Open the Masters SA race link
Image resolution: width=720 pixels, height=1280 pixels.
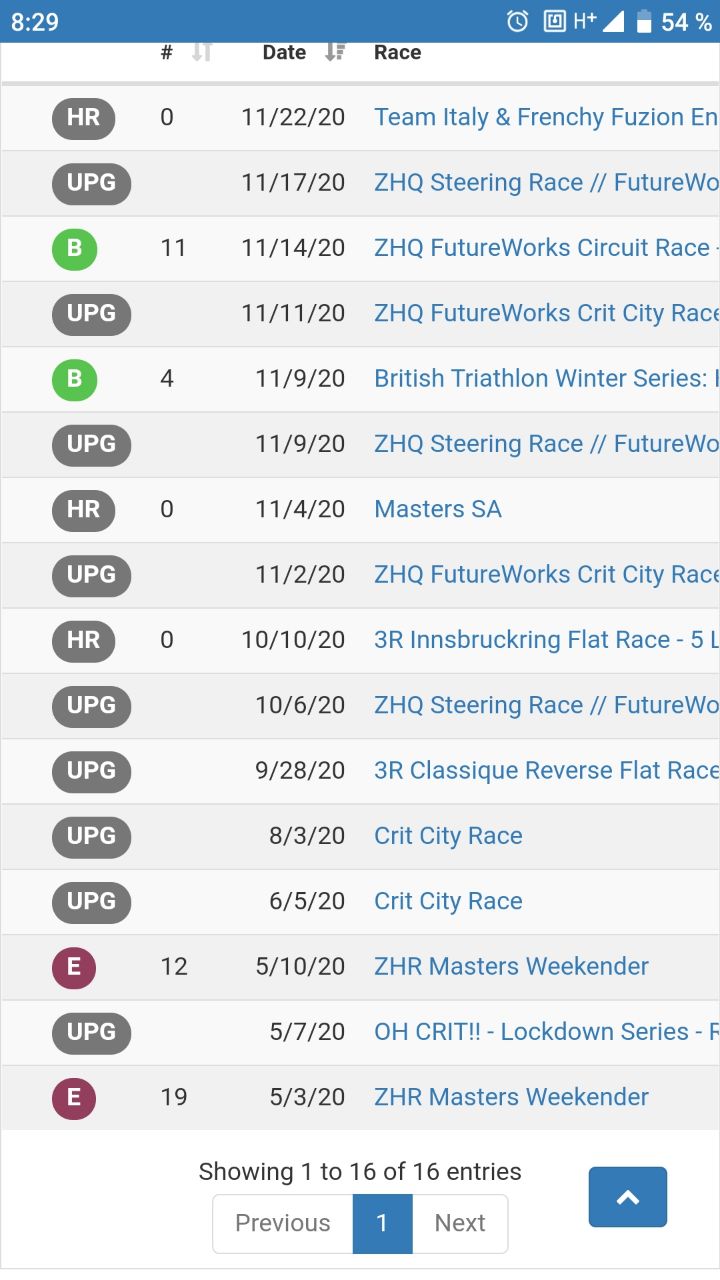pos(438,509)
